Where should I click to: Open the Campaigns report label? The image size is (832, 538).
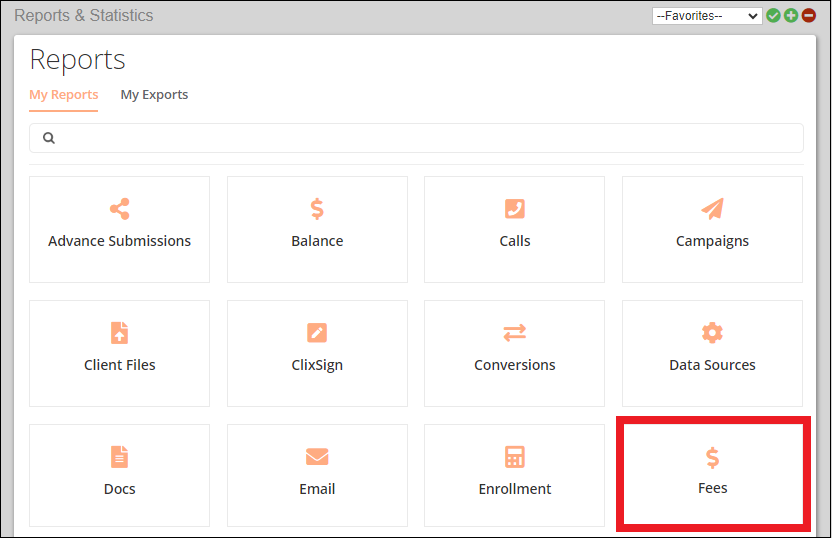[x=712, y=241]
